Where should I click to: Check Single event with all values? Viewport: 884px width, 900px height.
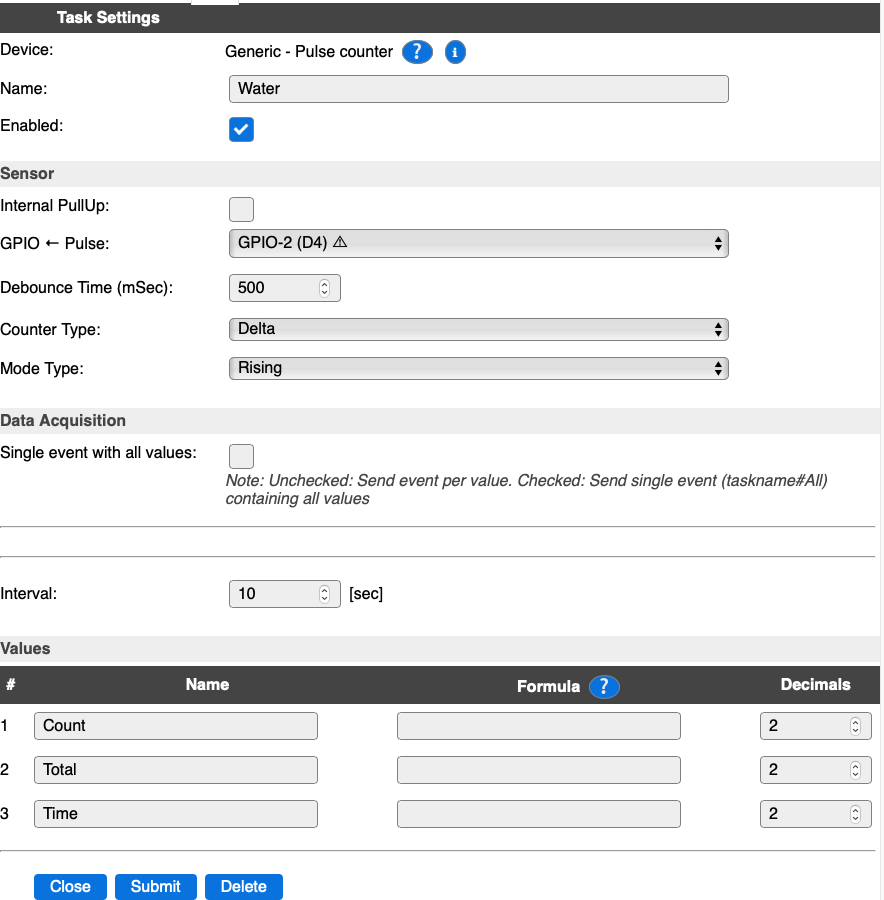pos(241,456)
